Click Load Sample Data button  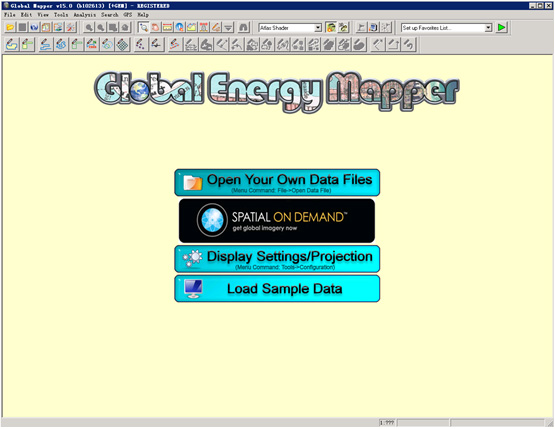[x=277, y=288]
